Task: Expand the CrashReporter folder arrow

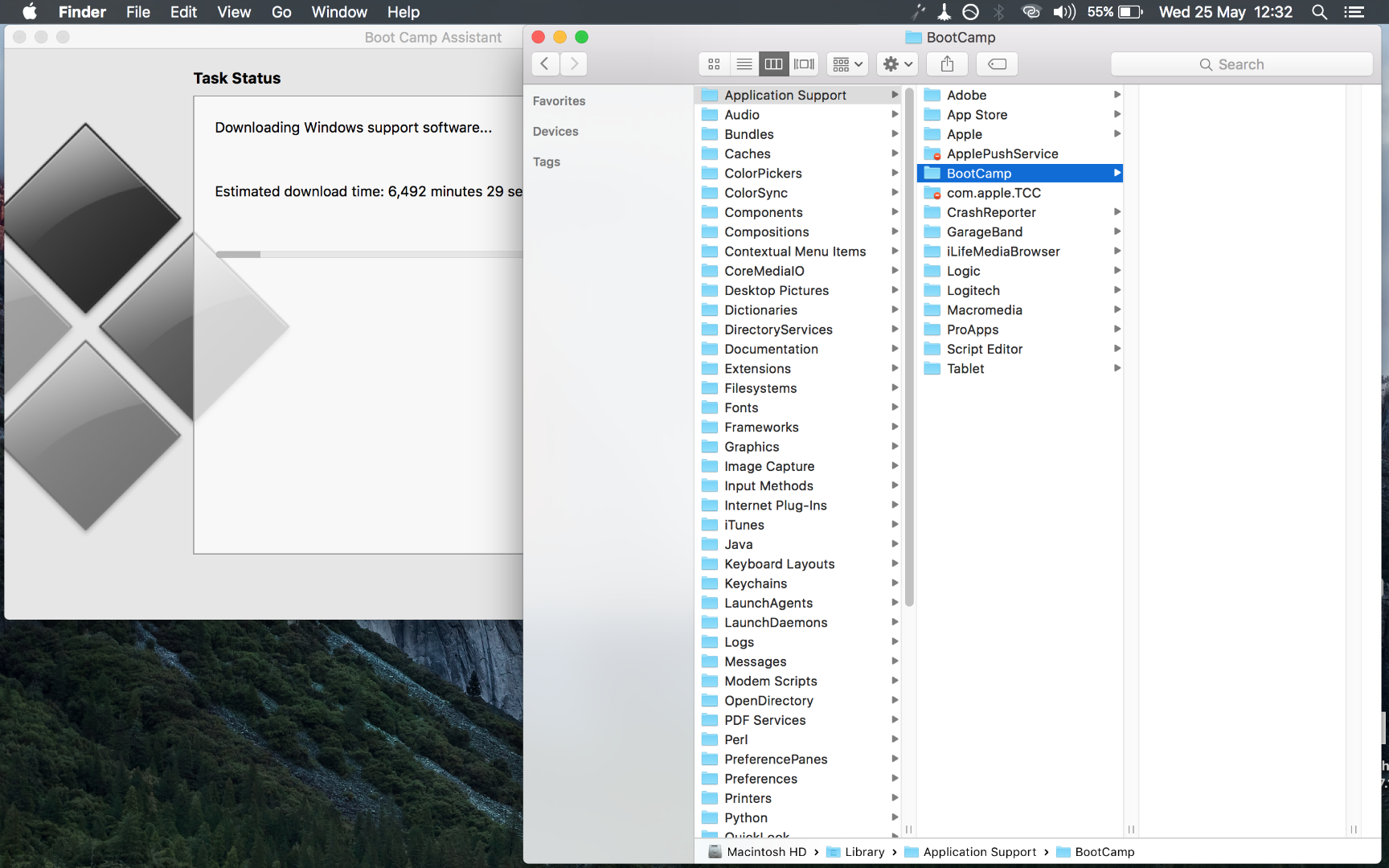Action: [x=1117, y=212]
